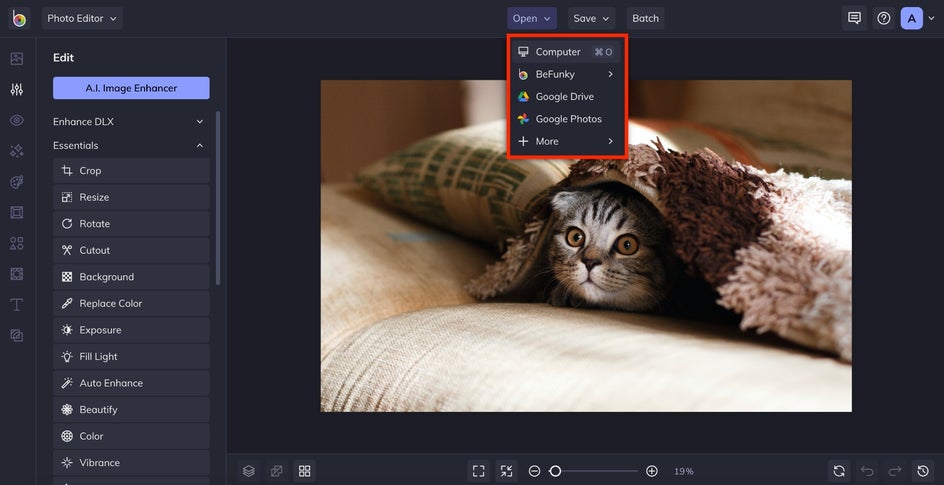Image resolution: width=944 pixels, height=485 pixels.
Task: Select the Beautify tool
Action: pos(131,409)
